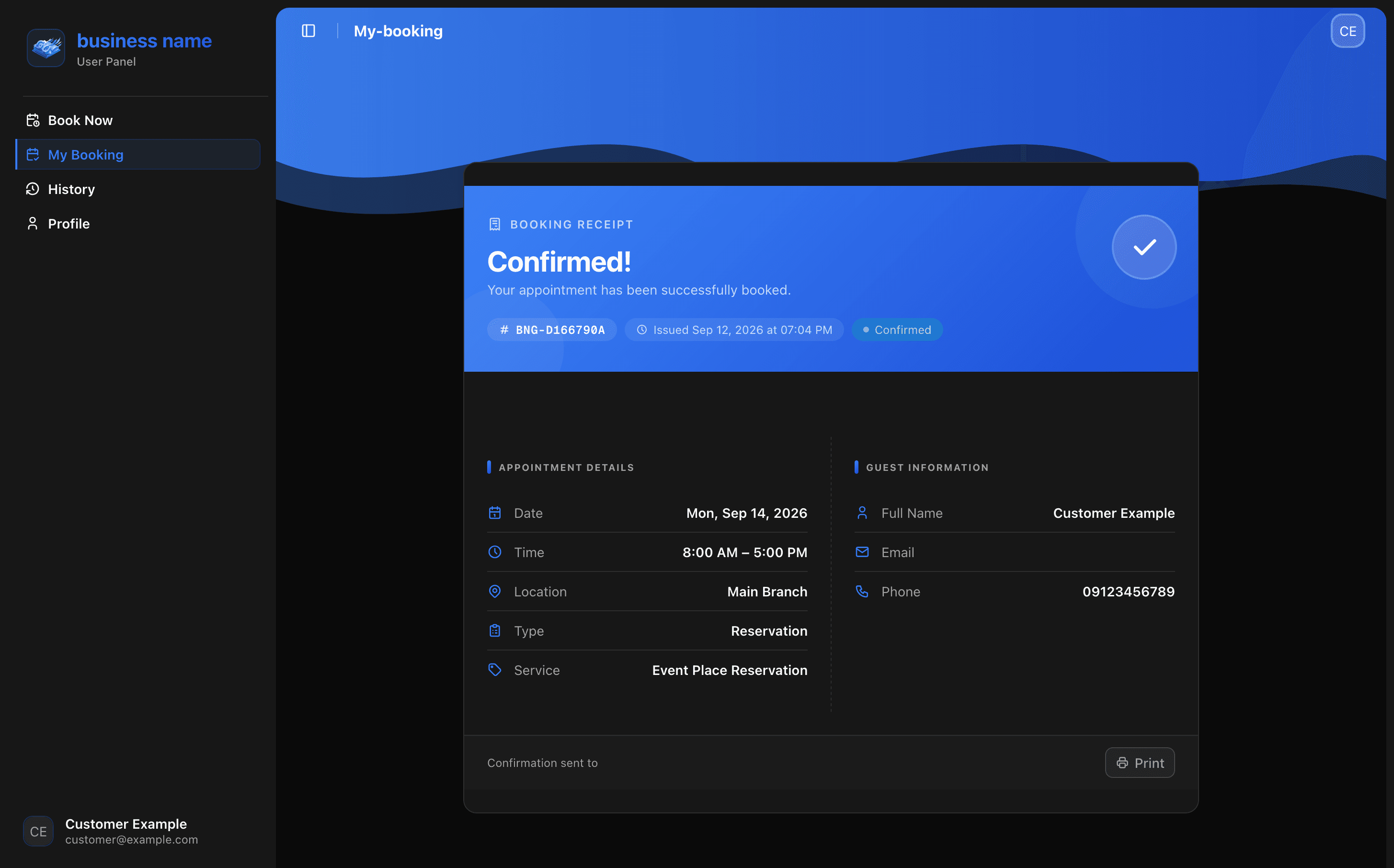The image size is (1394, 868).
Task: Click the Guest Information heading
Action: (x=927, y=468)
